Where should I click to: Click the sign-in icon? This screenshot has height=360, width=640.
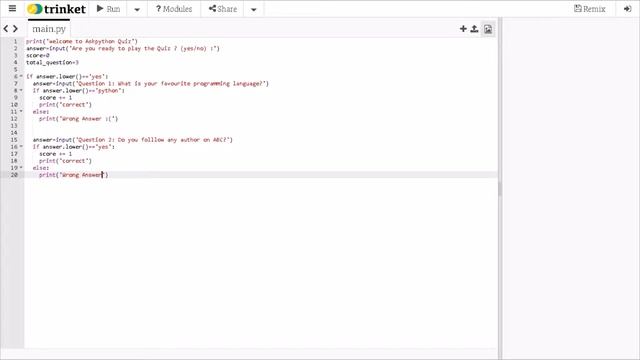[x=627, y=9]
